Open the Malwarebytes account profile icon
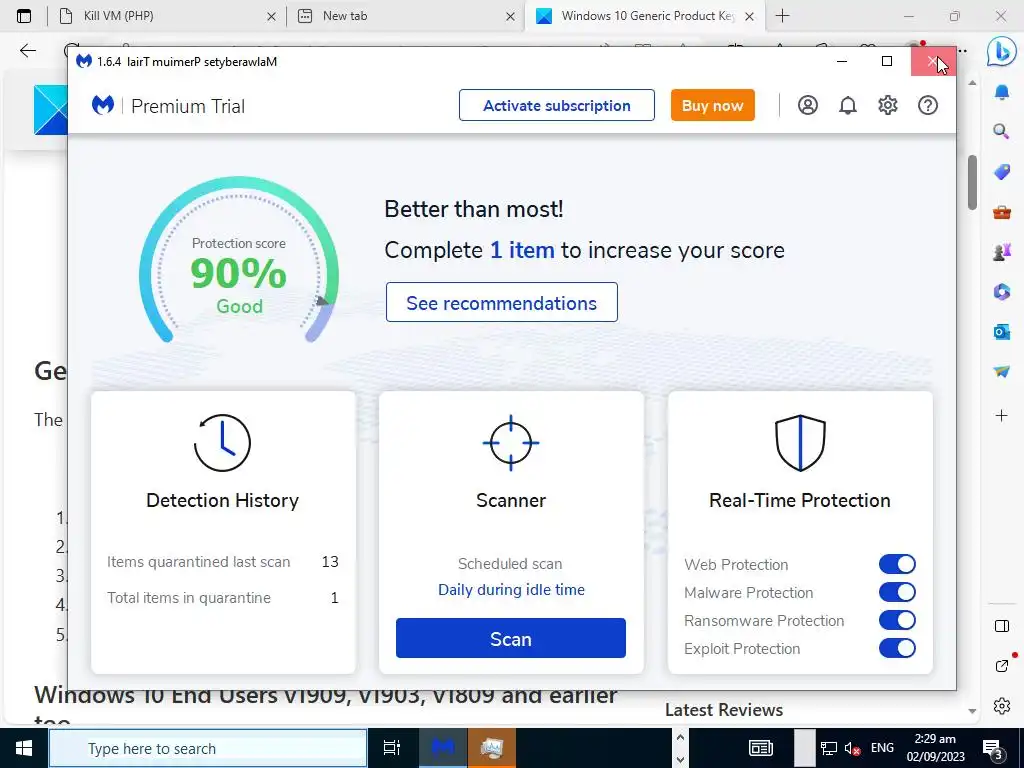 click(x=807, y=105)
